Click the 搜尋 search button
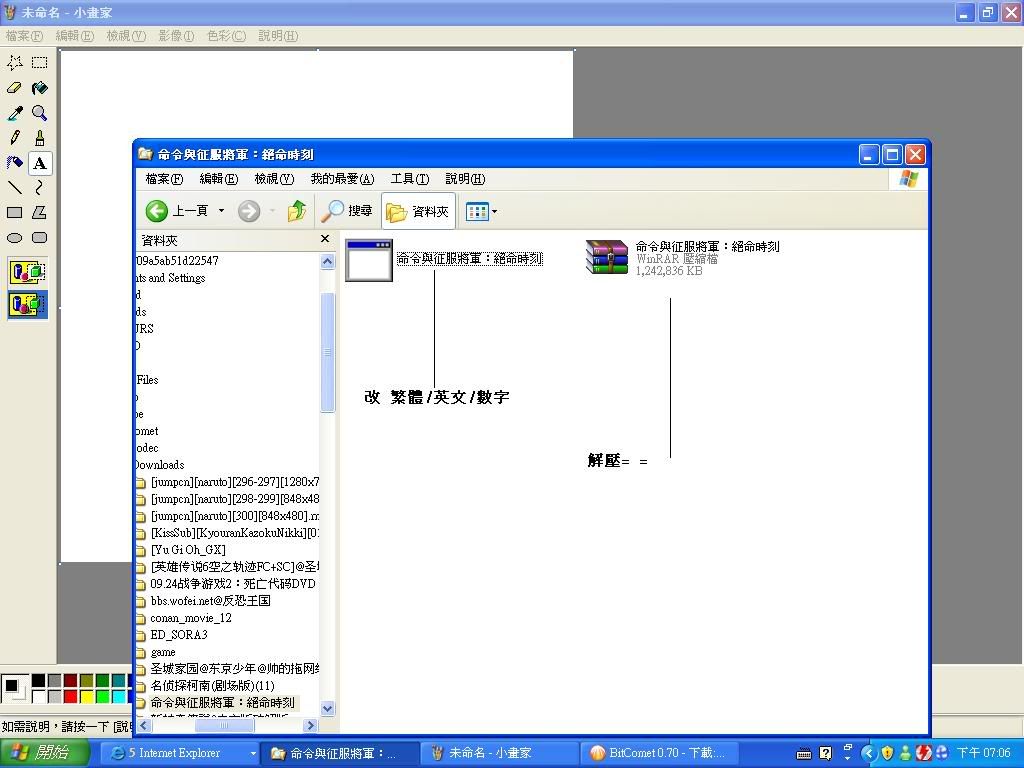This screenshot has height=768, width=1024. (x=346, y=211)
